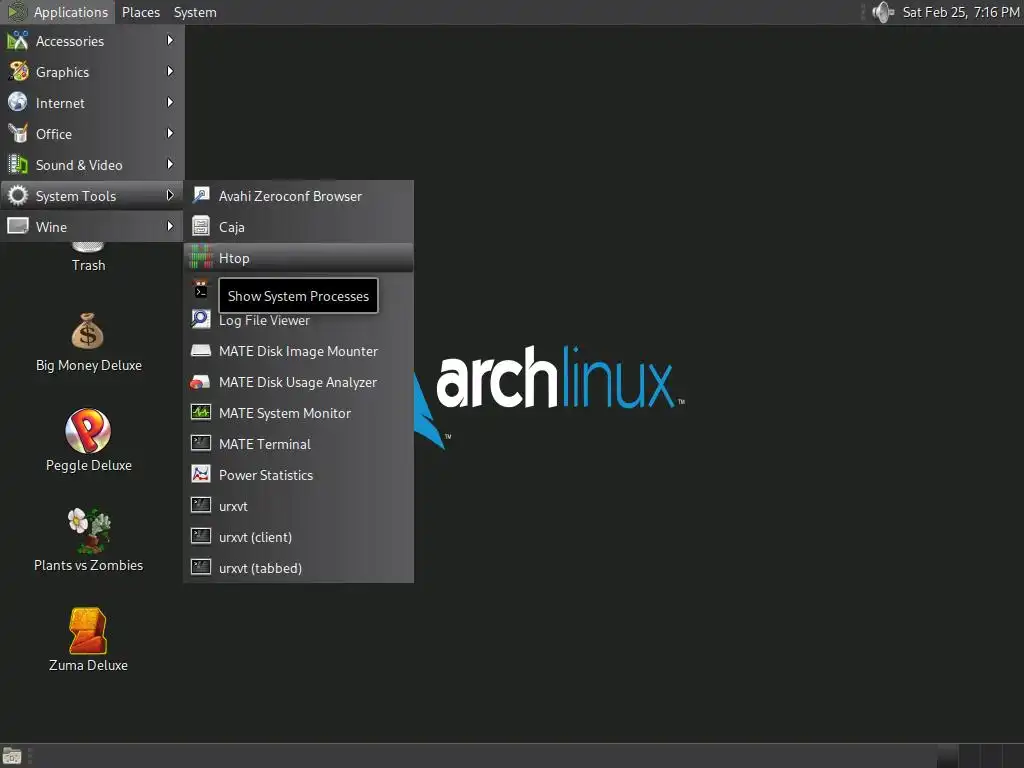This screenshot has width=1024, height=768.
Task: Open MATE System Monitor
Action: click(x=298, y=413)
